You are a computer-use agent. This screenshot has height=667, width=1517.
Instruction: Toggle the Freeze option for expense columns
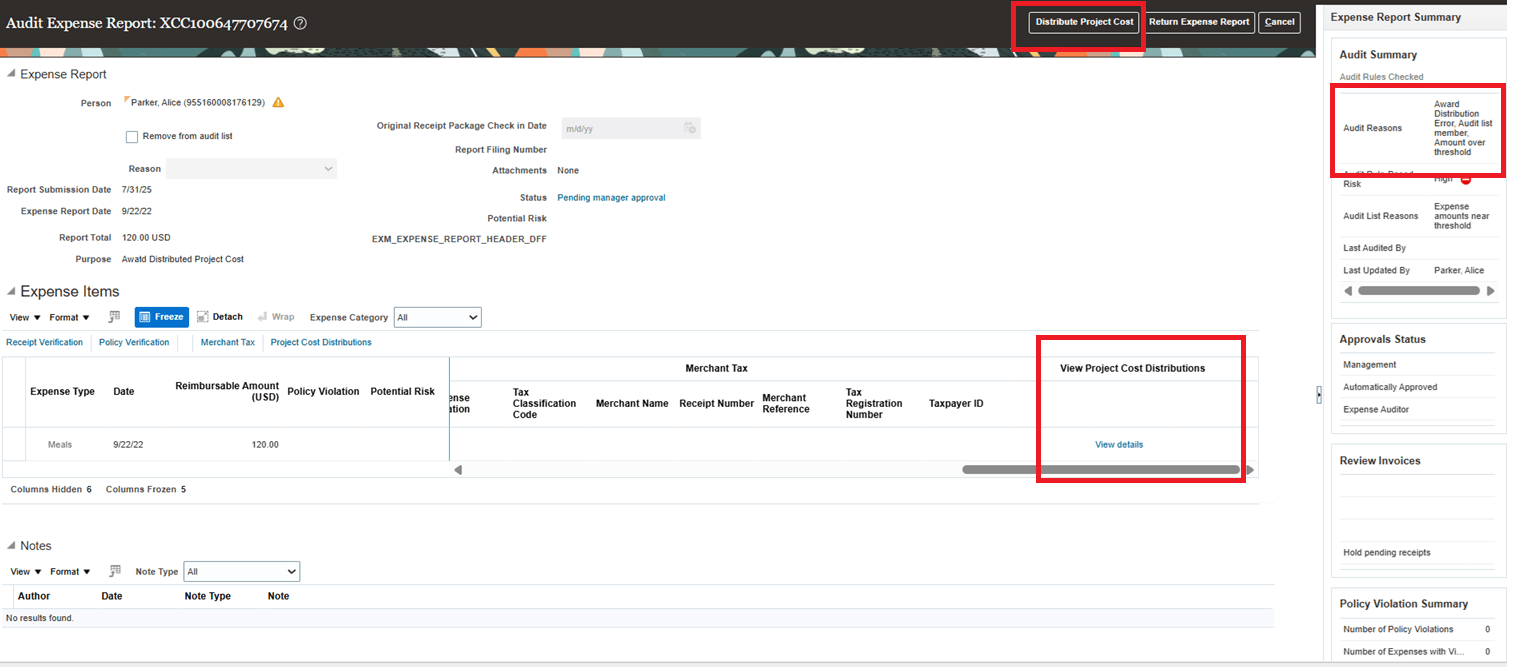tap(161, 316)
